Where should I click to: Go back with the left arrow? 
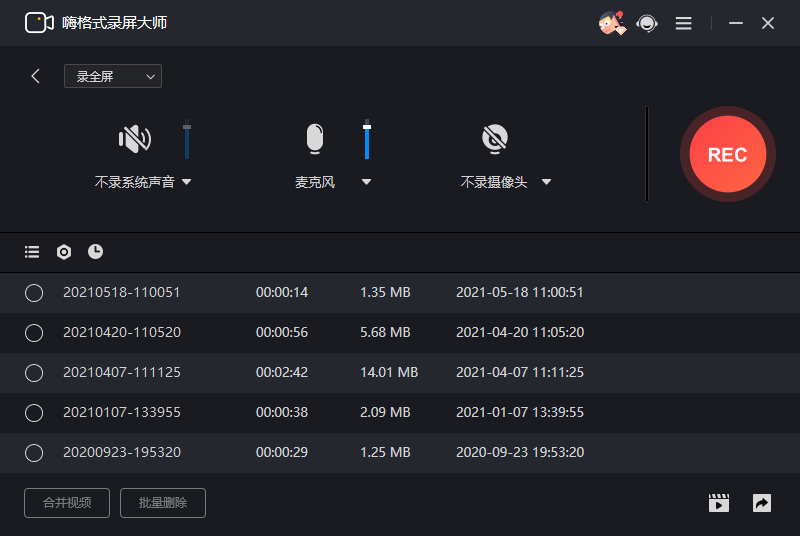pyautogui.click(x=35, y=76)
